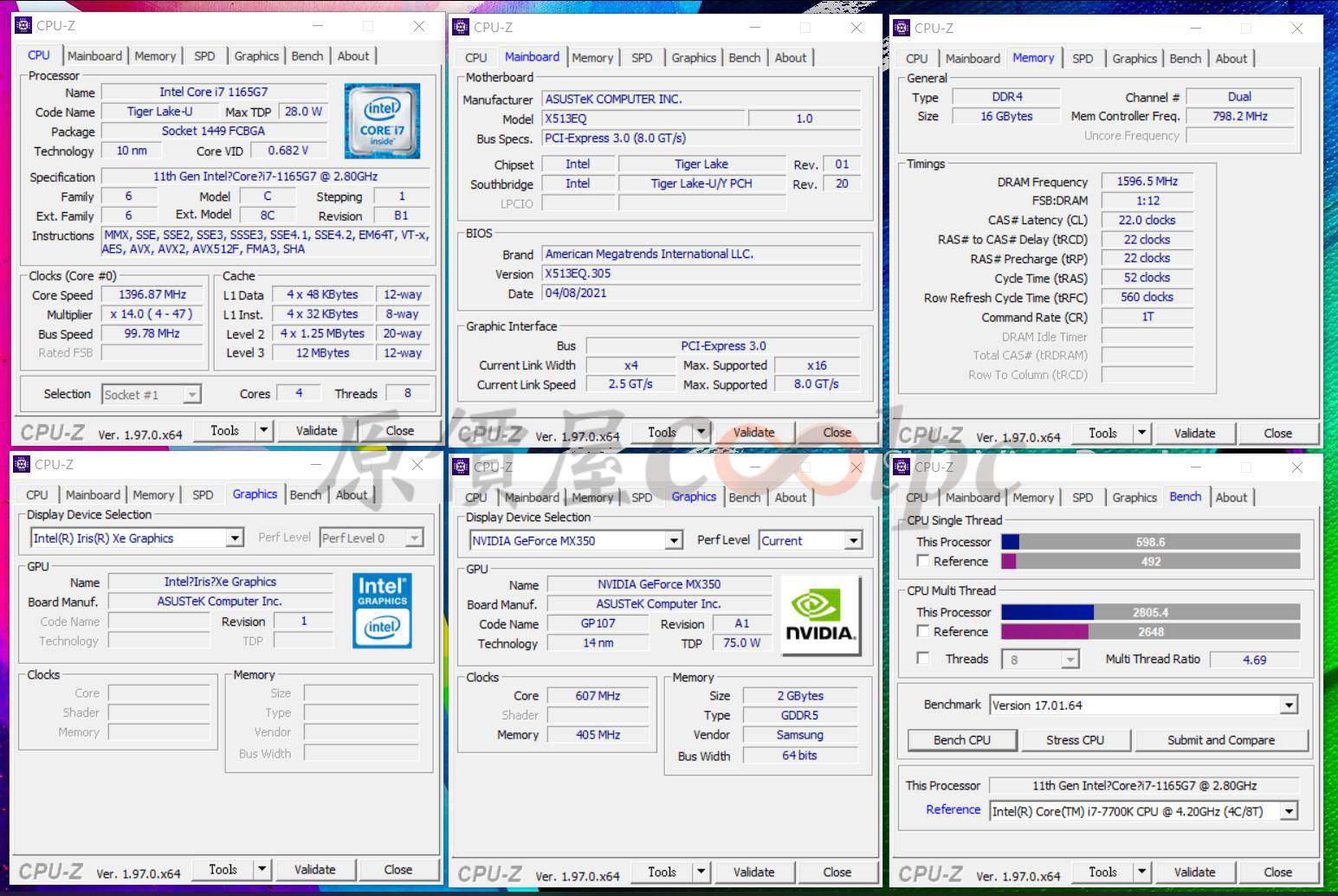Click the CPU-Z title icon of the Mainboard window
The width and height of the screenshot is (1338, 896).
click(462, 27)
